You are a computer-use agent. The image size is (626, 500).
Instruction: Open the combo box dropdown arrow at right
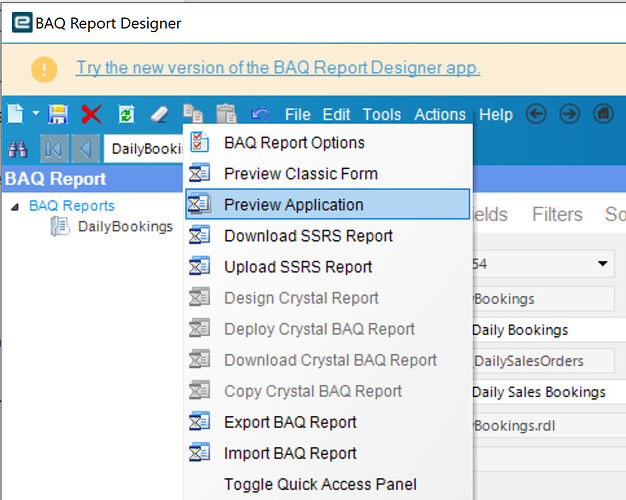tap(603, 265)
